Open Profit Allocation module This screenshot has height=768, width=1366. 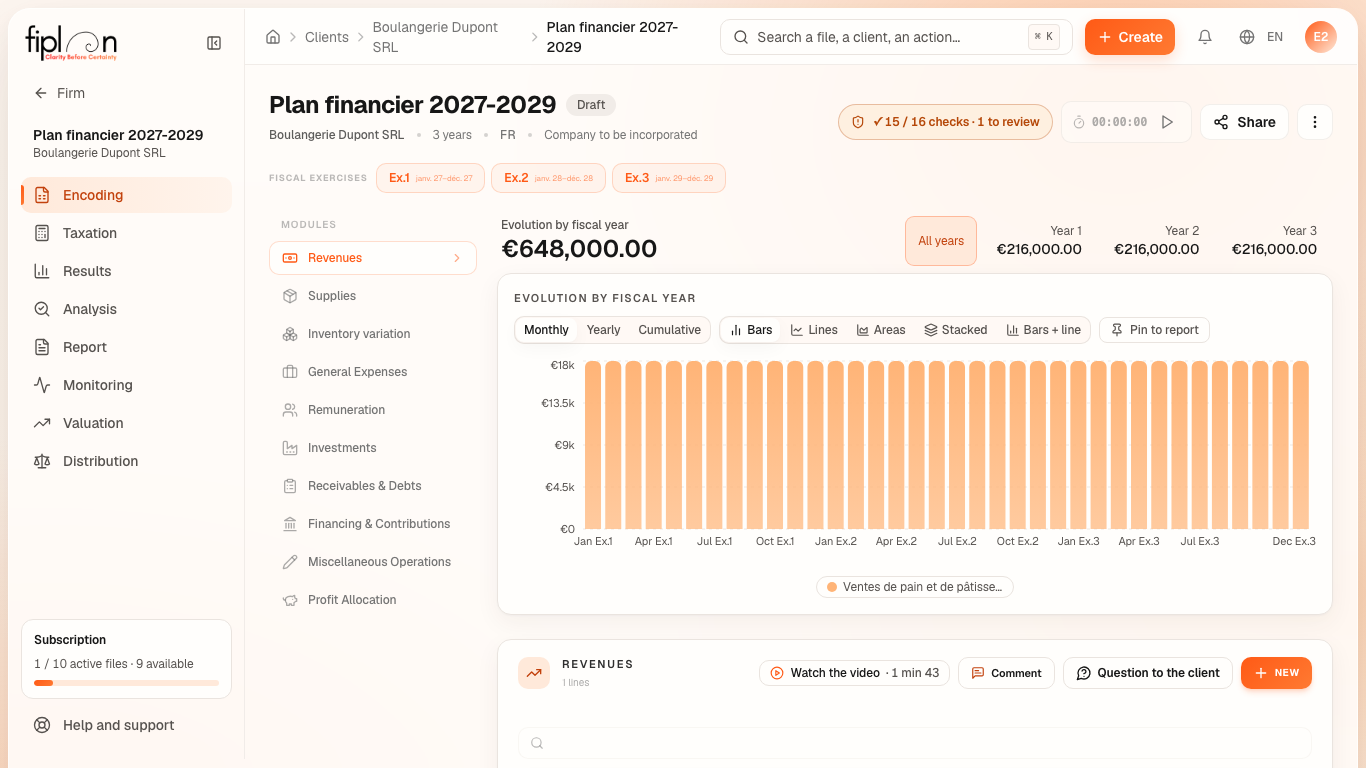tap(373, 600)
